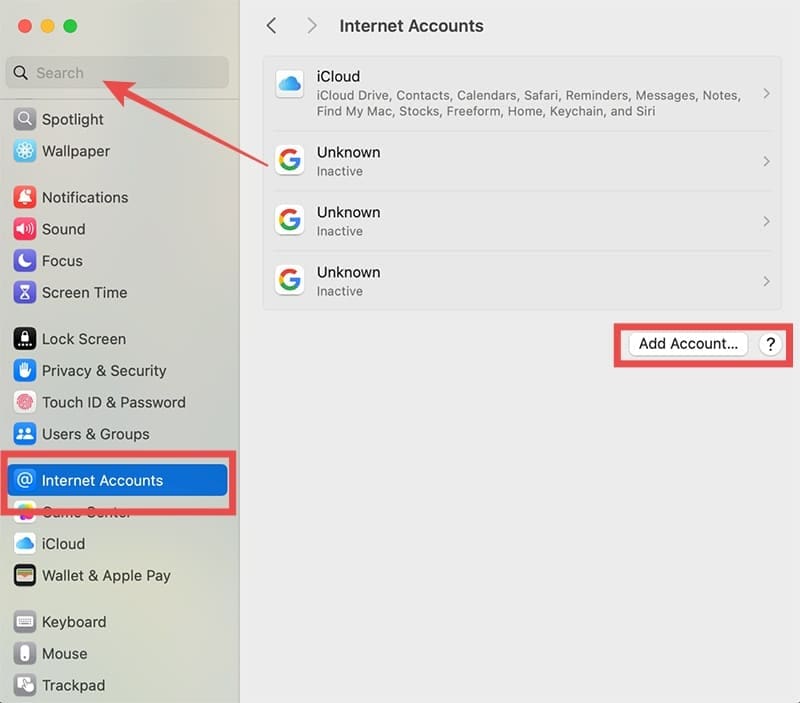Screen dimensions: 800x703
Task: Open Wallpaper settings icon
Action: tap(25, 151)
